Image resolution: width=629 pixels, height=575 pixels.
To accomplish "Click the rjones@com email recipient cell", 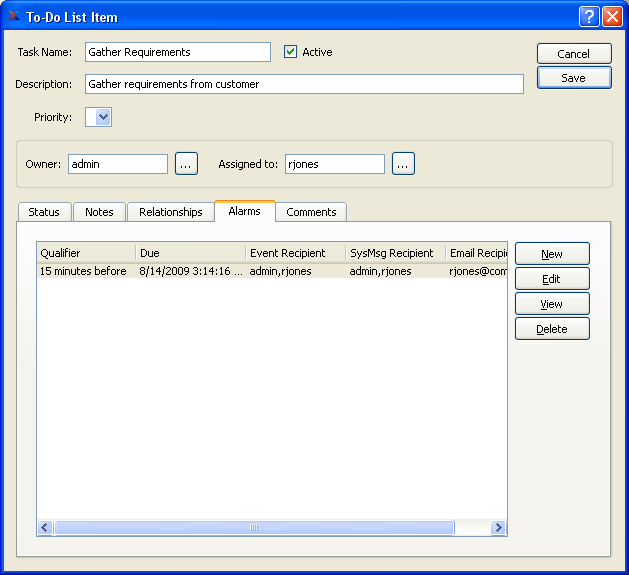I will click(478, 271).
